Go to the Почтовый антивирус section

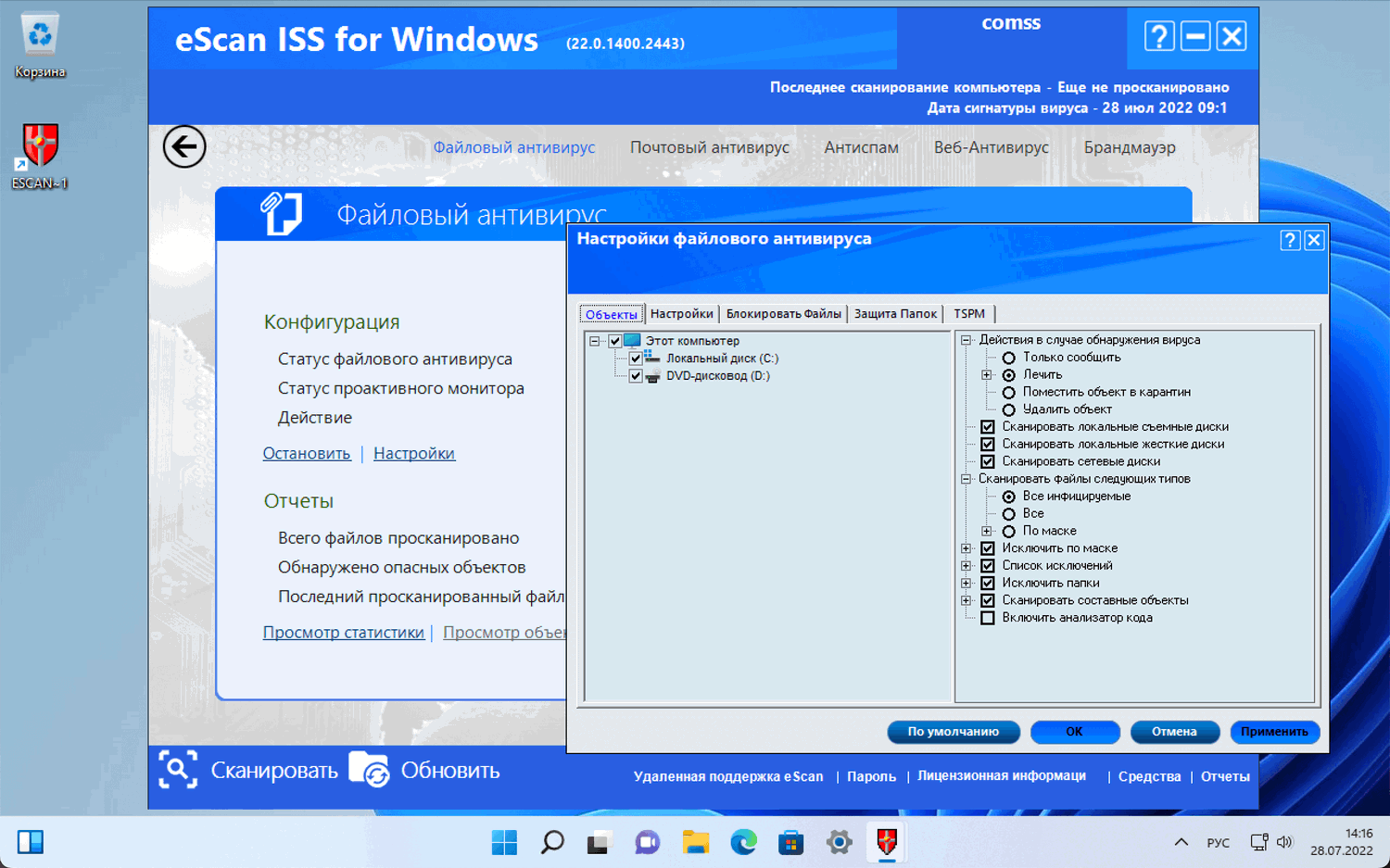(x=710, y=147)
